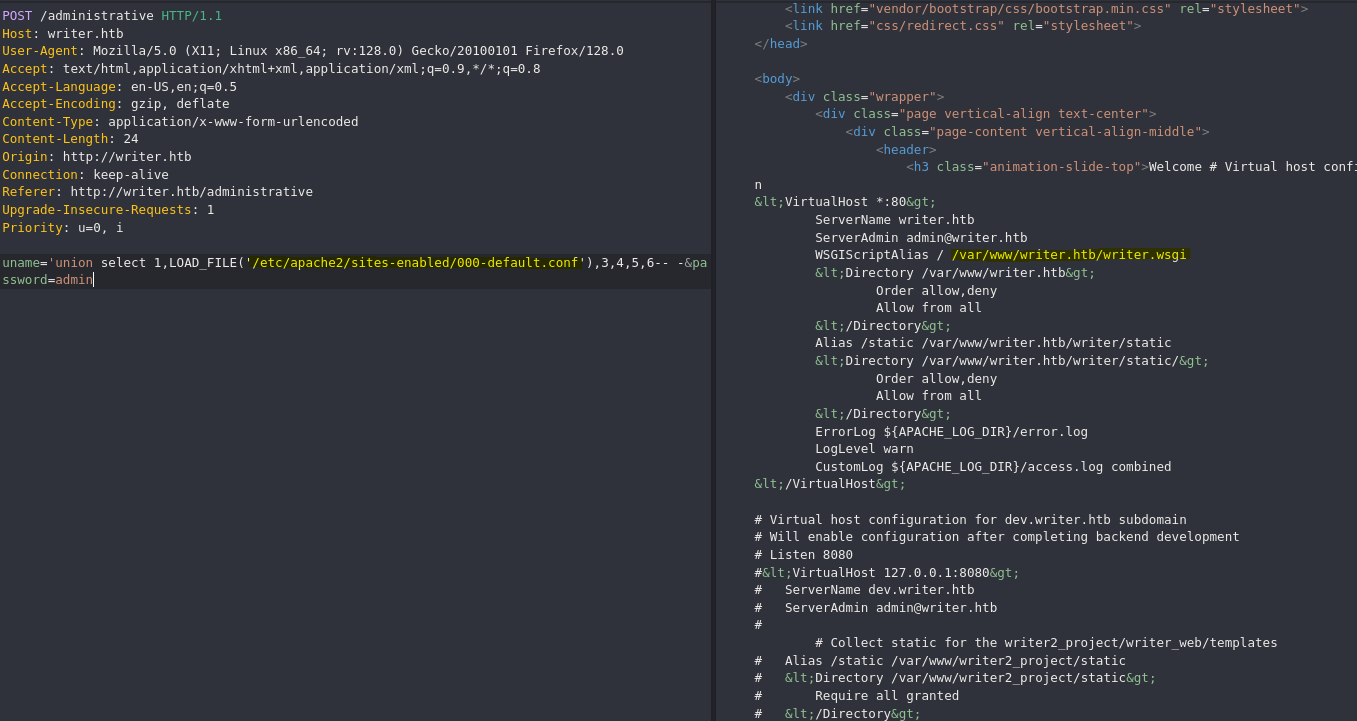
Task: Click the highlighted writer.wsgi path
Action: pos(1070,255)
